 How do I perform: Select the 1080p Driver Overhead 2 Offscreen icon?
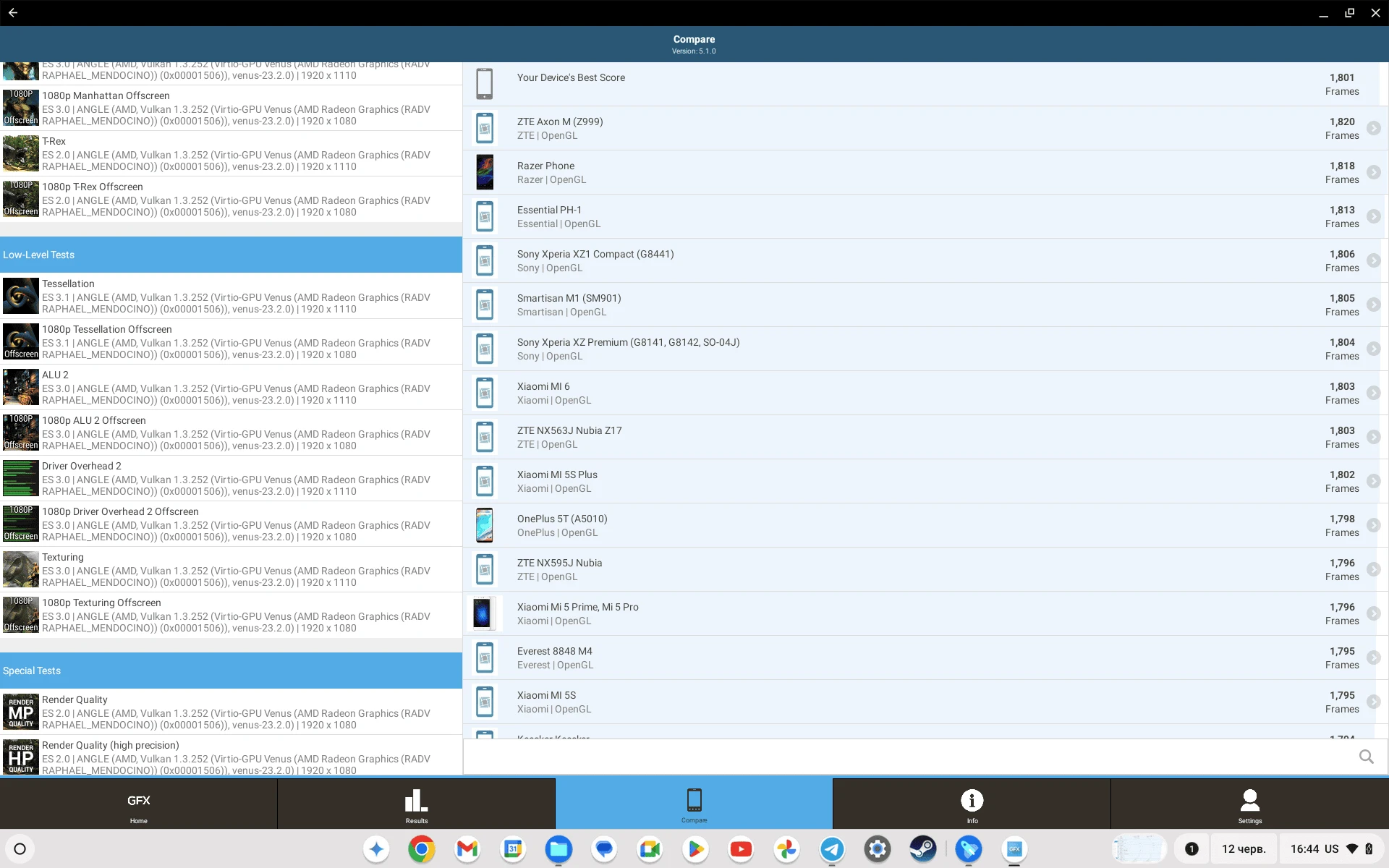[21, 524]
